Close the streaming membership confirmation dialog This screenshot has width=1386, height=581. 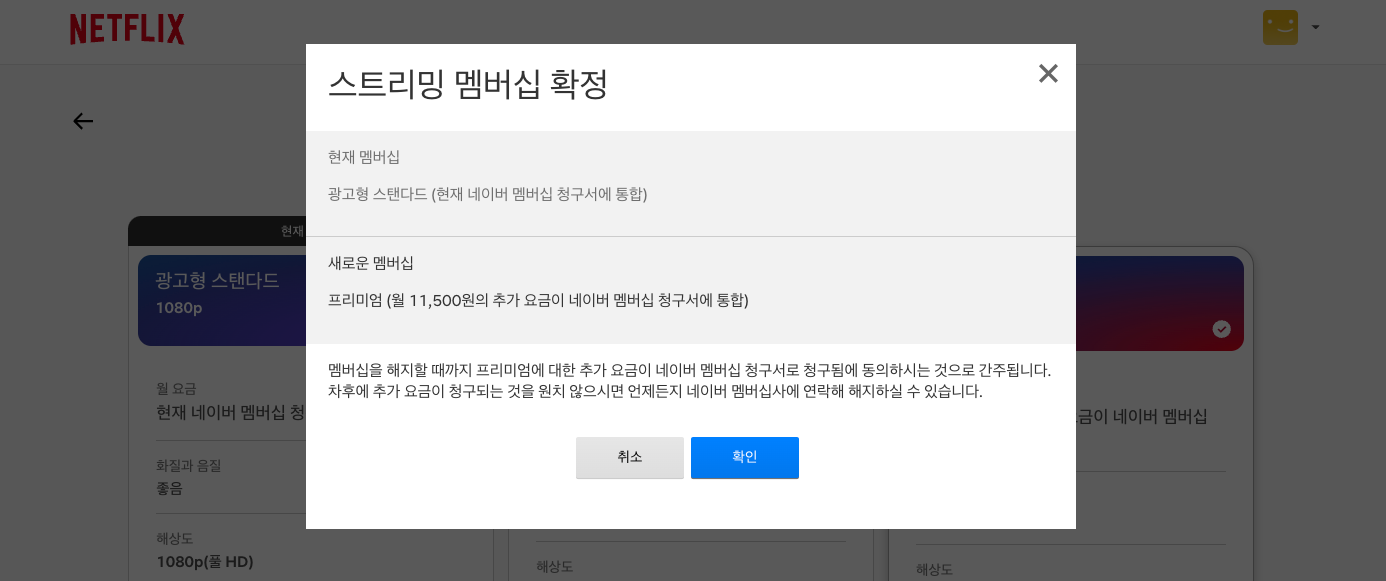1048,73
